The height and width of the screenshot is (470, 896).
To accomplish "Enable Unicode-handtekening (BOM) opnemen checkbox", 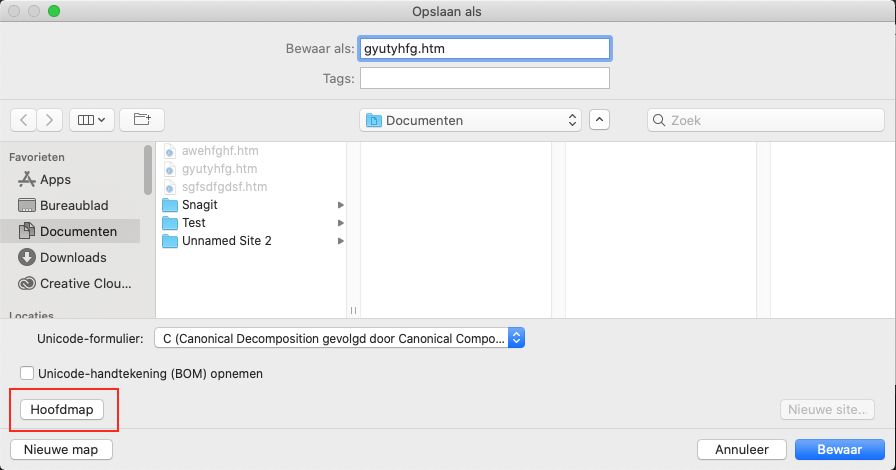I will [x=27, y=374].
